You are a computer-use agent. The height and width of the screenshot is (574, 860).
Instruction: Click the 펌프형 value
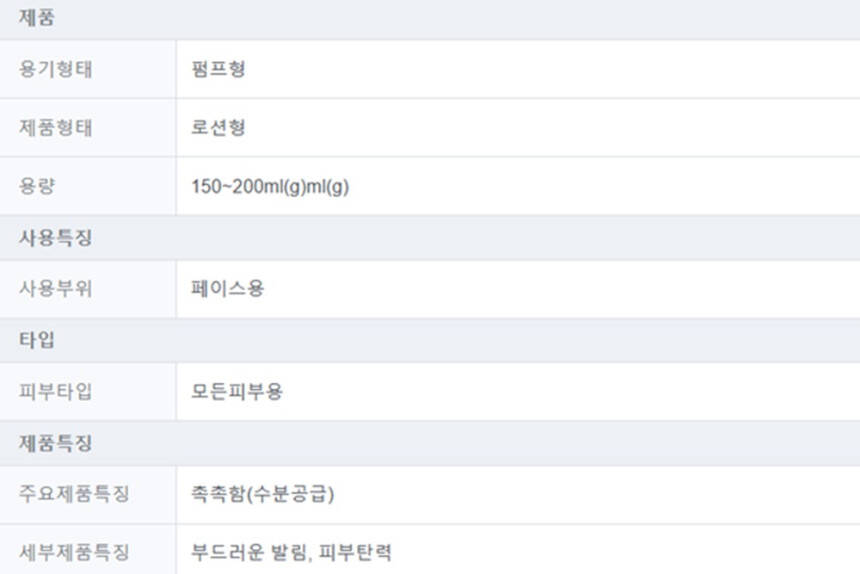click(218, 69)
